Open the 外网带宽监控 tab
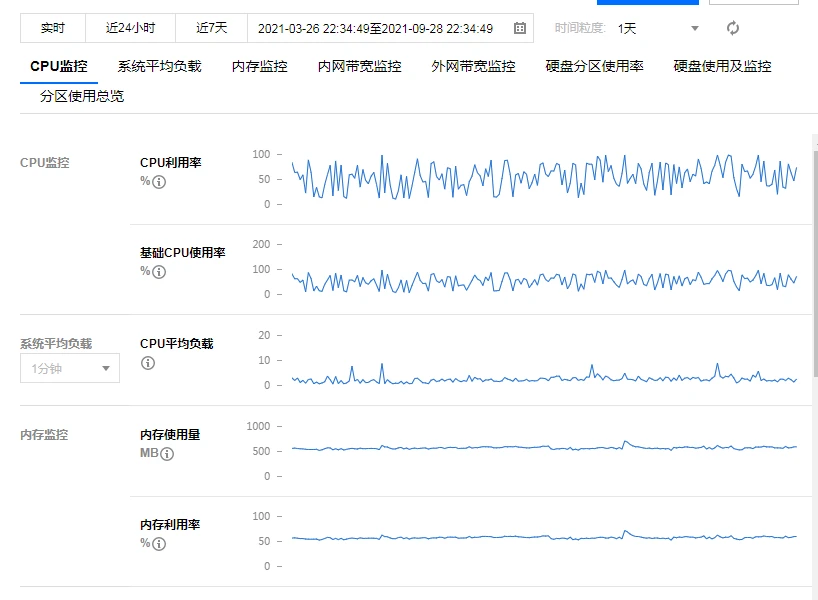The height and width of the screenshot is (600, 818). 473,66
